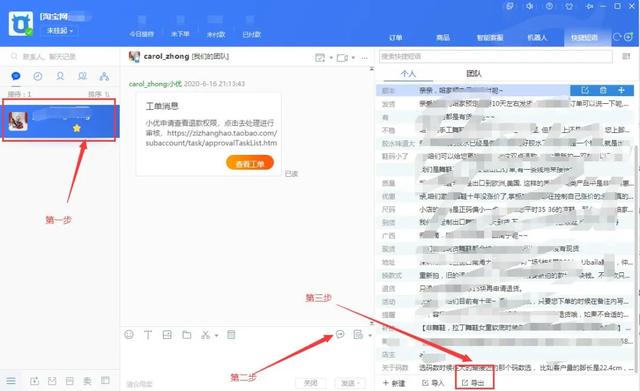Open the hamburger main menu at bottom left
This screenshot has height=391, width=640.
click(x=11, y=381)
